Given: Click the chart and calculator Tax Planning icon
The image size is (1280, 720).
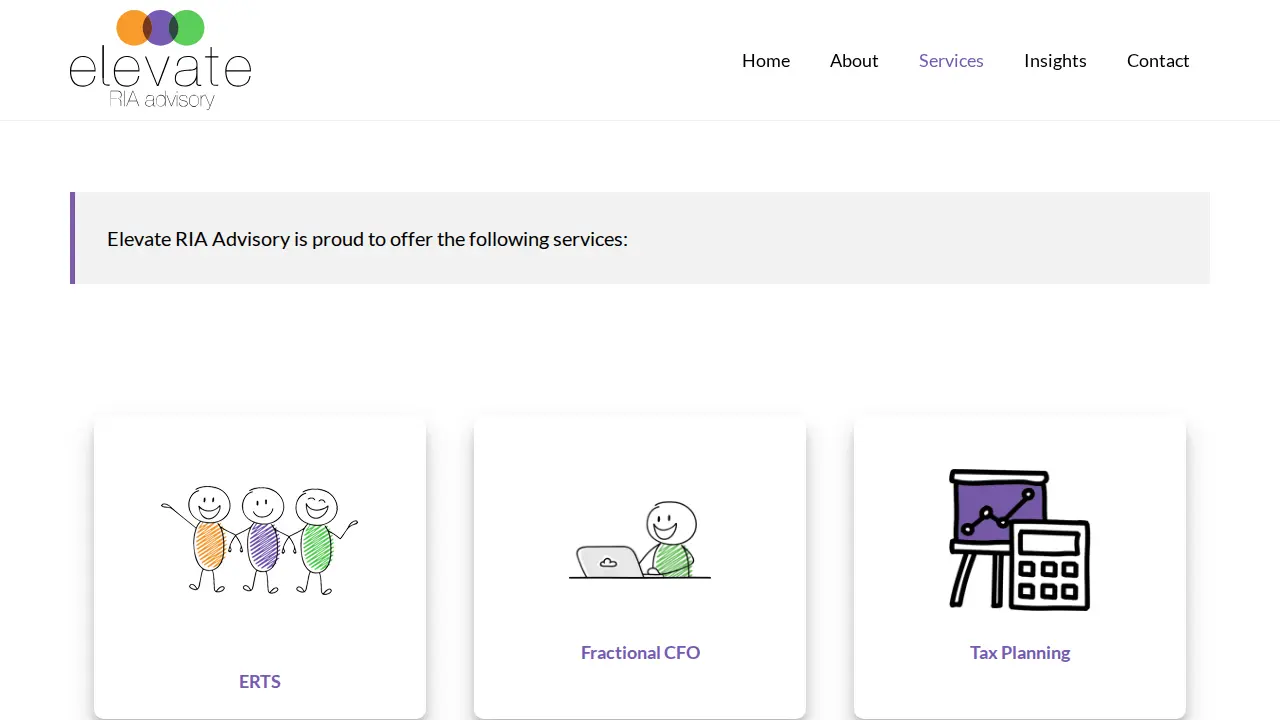Looking at the screenshot, I should 1019,540.
